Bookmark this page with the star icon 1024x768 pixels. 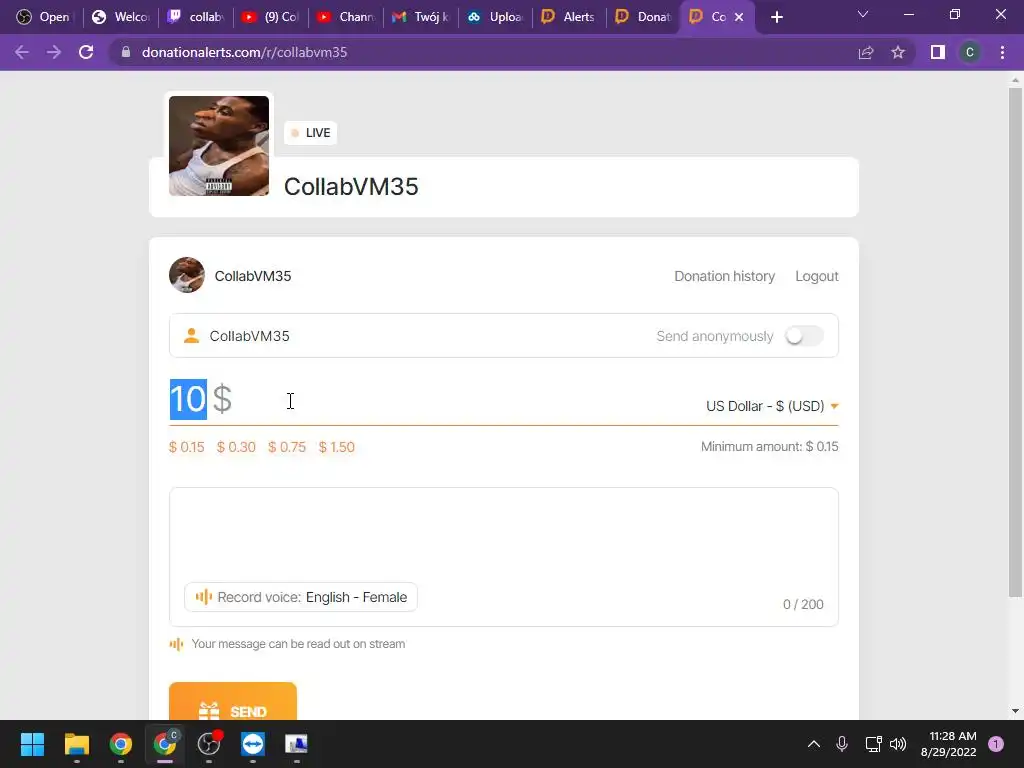pyautogui.click(x=898, y=52)
